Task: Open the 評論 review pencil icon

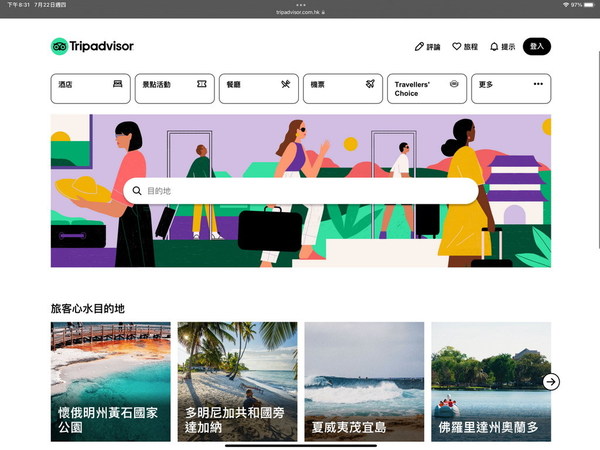Action: (419, 47)
